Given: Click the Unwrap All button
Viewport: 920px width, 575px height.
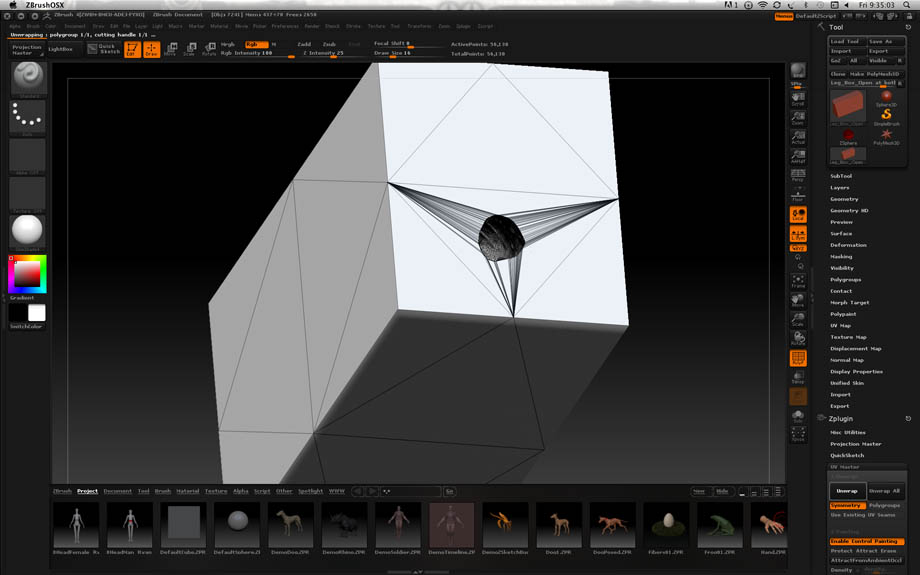Looking at the screenshot, I should tap(884, 491).
